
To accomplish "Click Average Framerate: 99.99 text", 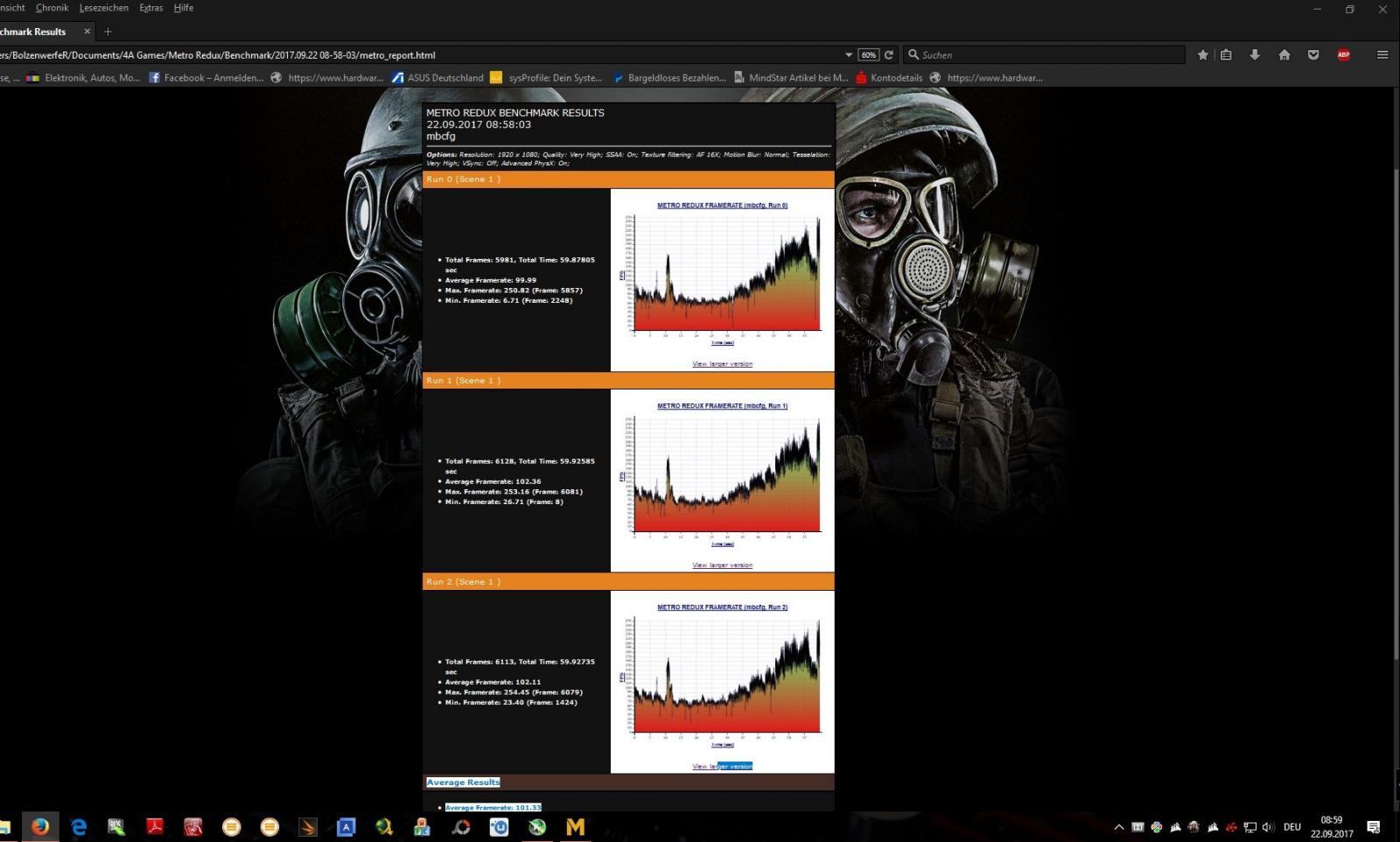I will pos(491,280).
